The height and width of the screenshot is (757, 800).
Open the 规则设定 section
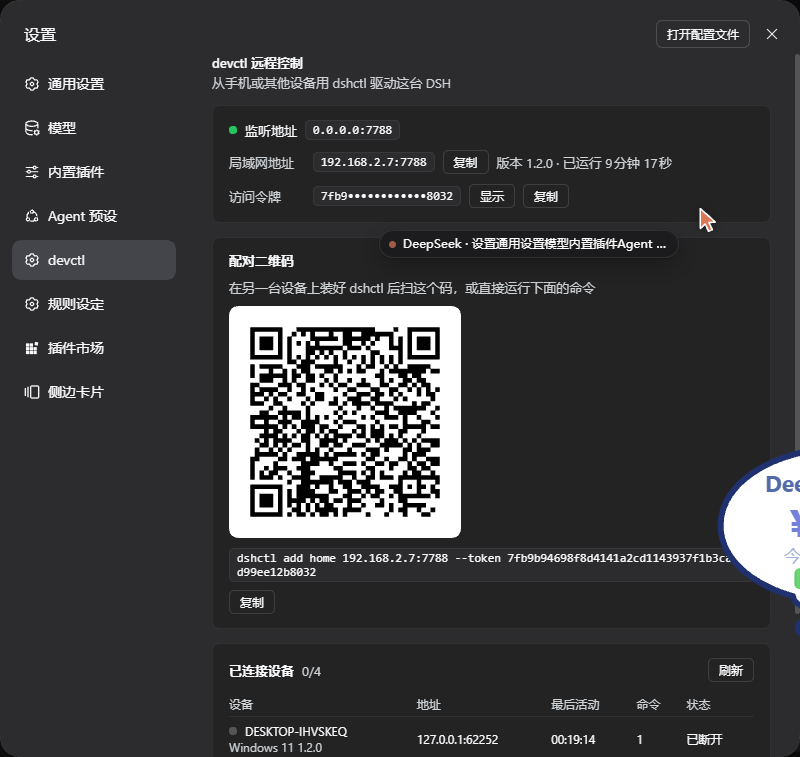pos(94,304)
